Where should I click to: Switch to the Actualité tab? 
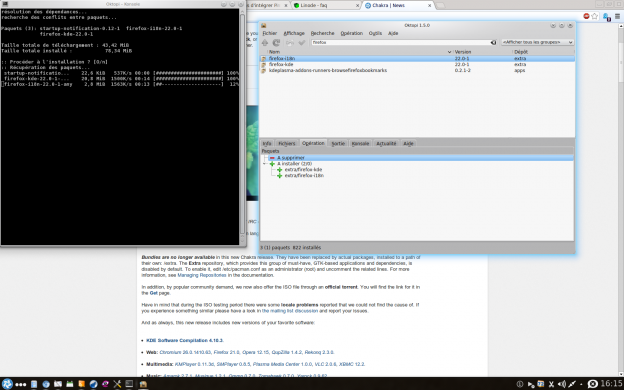click(x=386, y=143)
